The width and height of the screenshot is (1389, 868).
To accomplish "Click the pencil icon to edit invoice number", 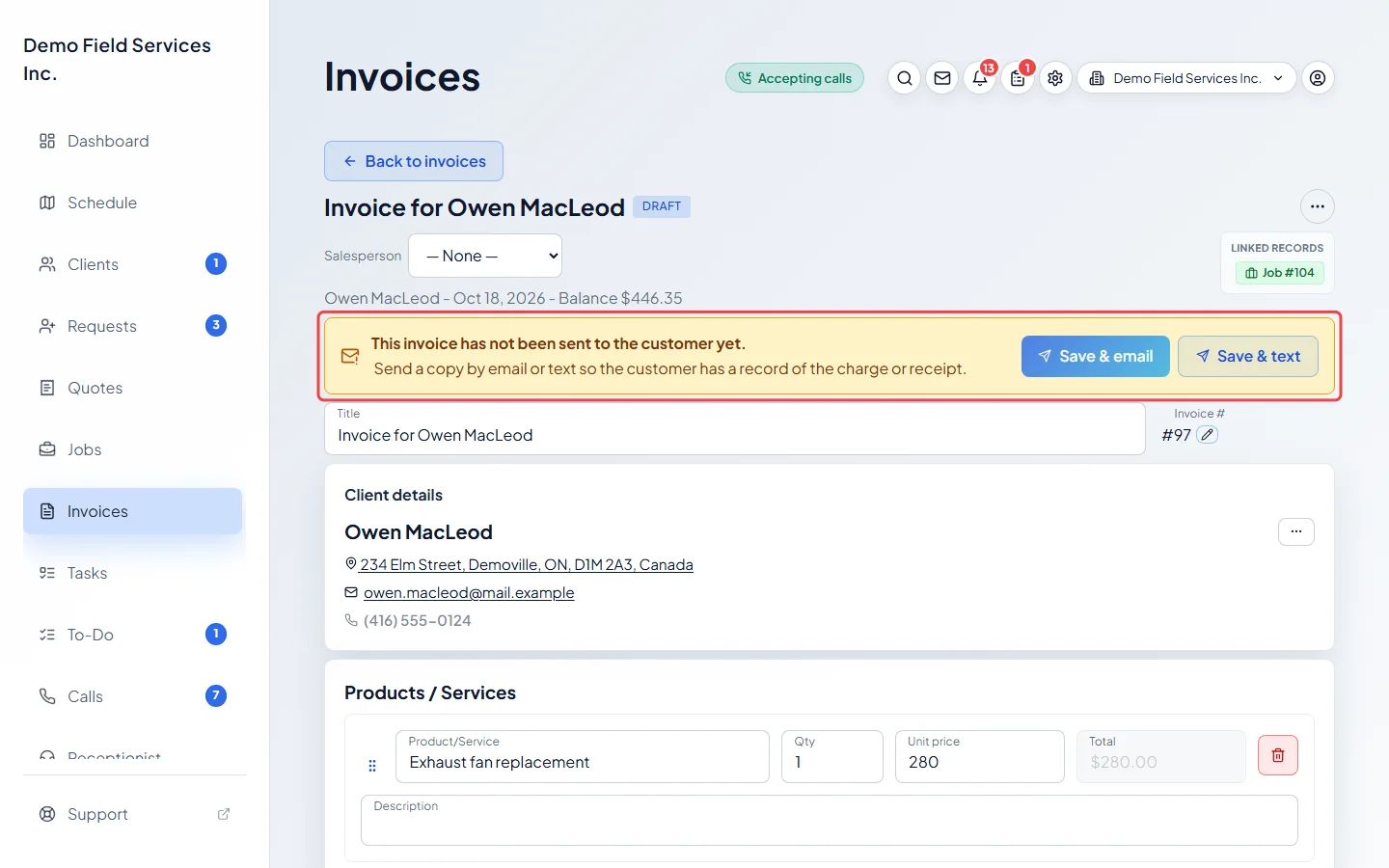I will tap(1207, 435).
